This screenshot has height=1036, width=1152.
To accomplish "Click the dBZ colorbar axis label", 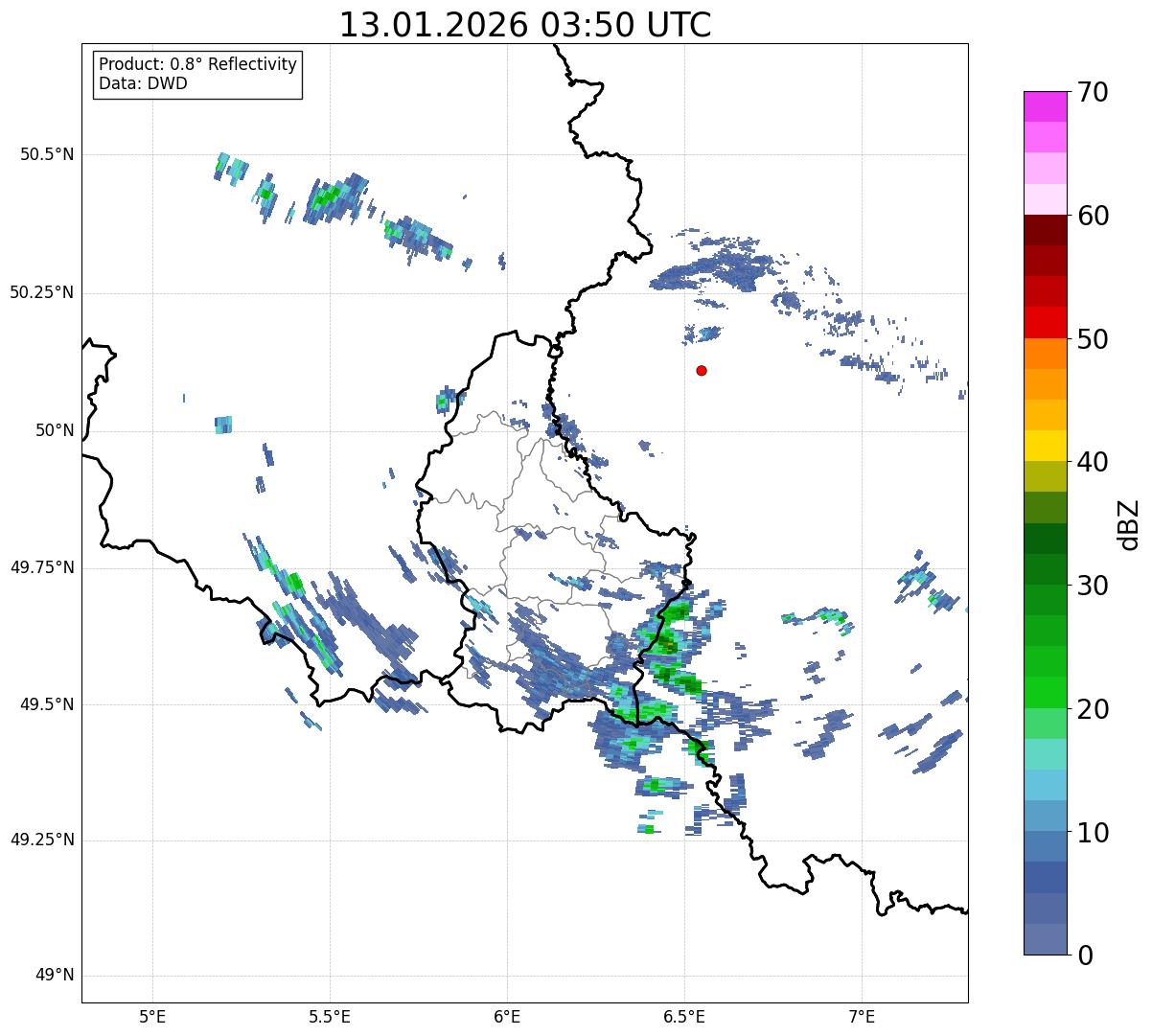I will pos(1129,524).
